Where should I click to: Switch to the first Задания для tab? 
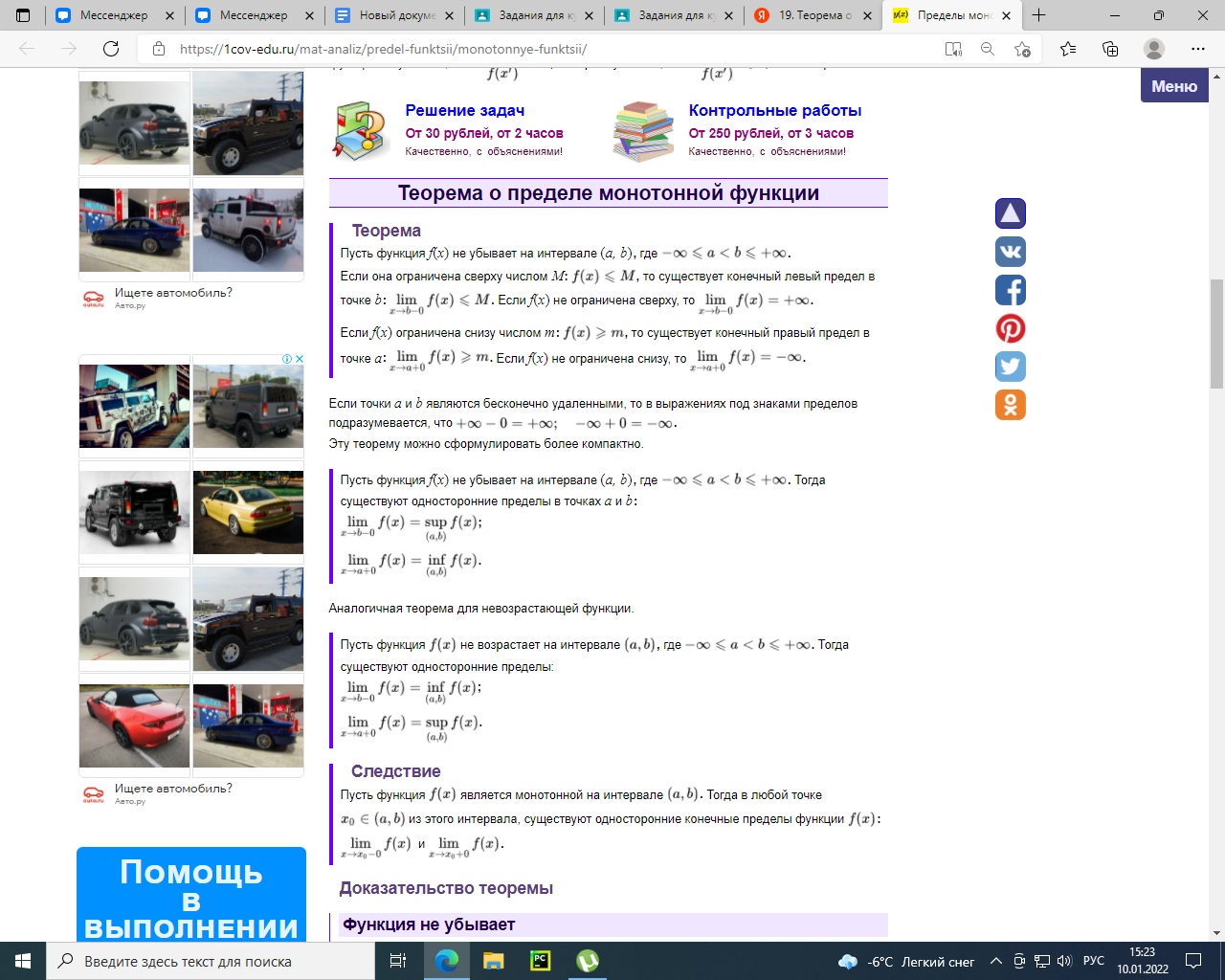click(x=534, y=15)
